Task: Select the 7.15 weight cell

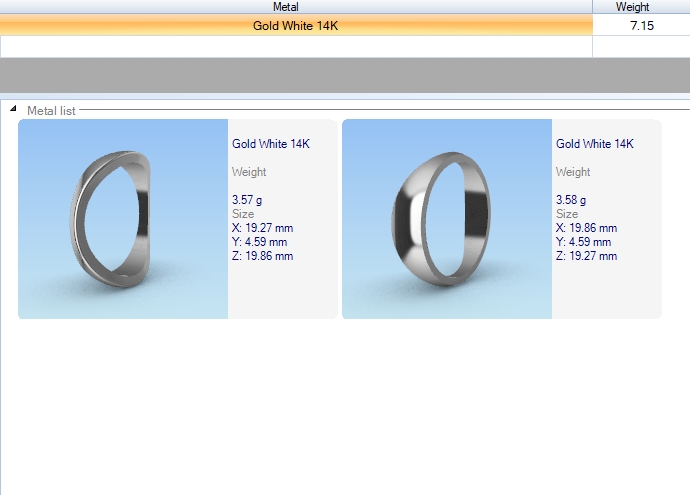Action: click(x=641, y=25)
